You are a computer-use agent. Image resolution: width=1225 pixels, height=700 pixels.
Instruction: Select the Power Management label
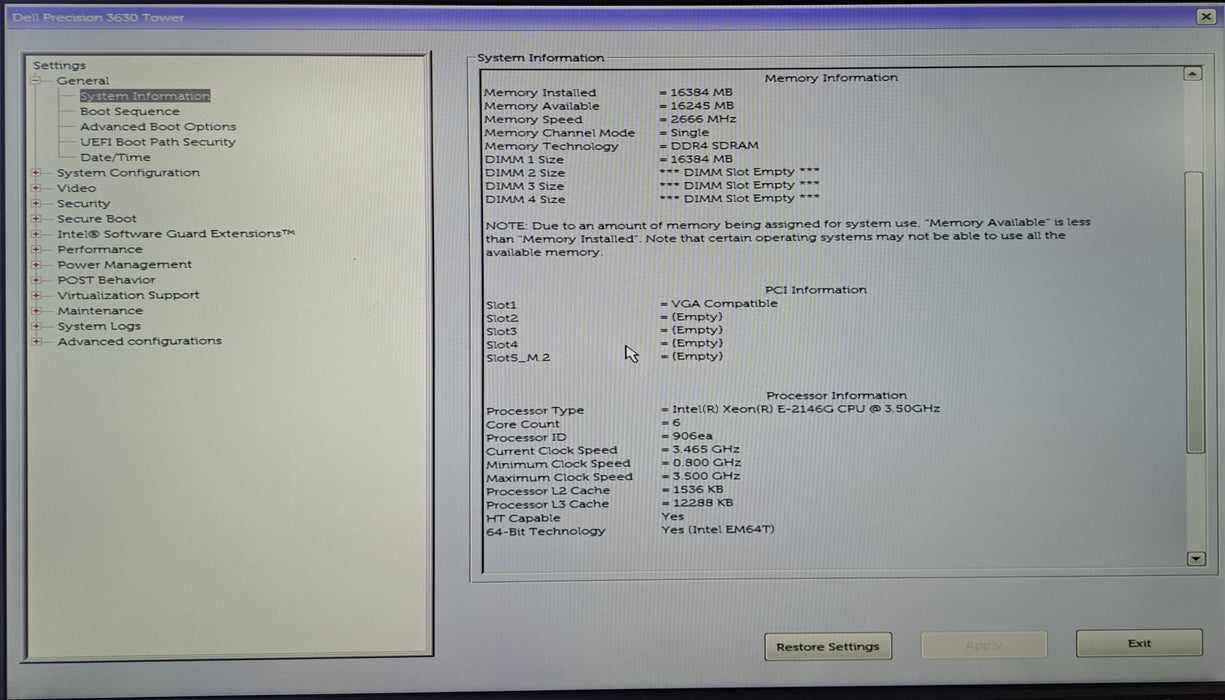(x=124, y=265)
